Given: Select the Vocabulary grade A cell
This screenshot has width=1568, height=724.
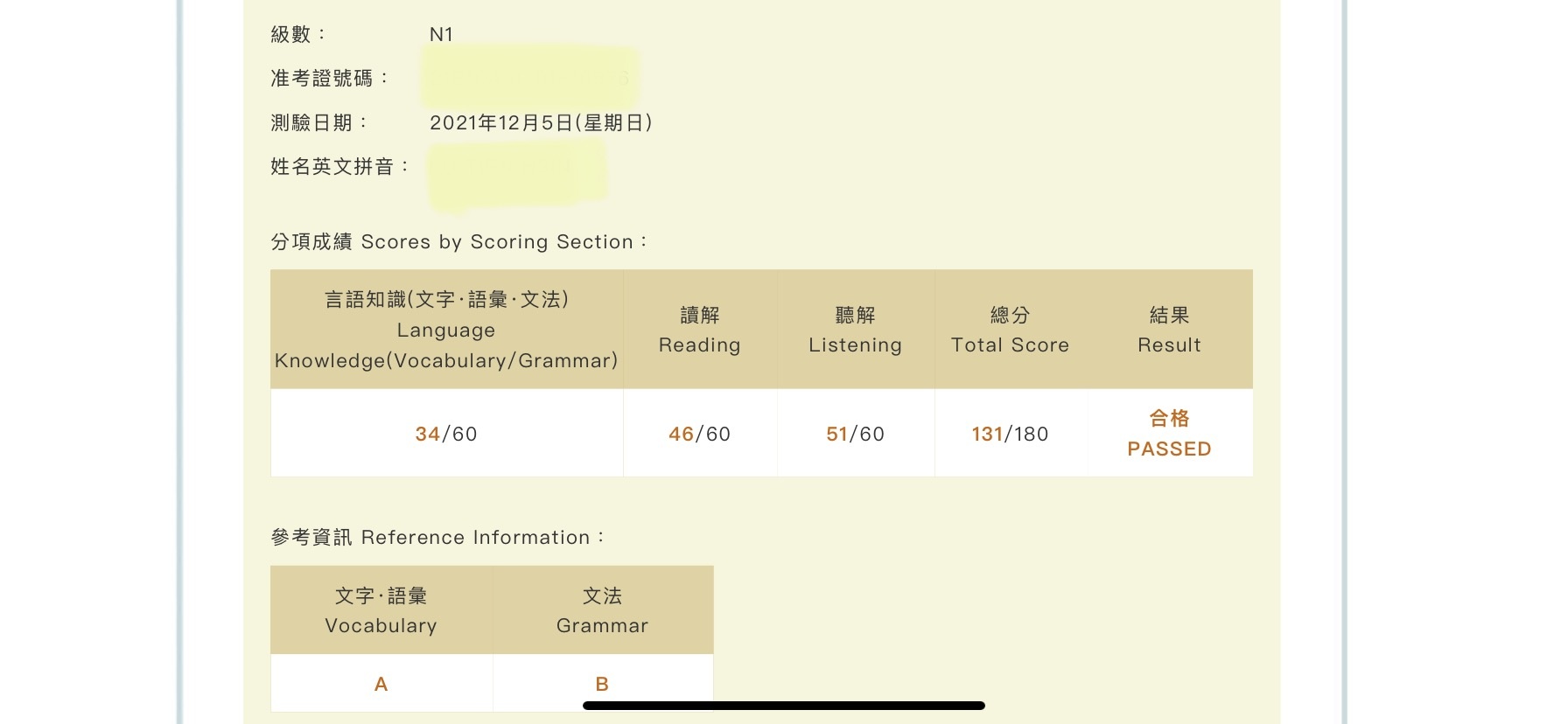Looking at the screenshot, I should [x=381, y=684].
